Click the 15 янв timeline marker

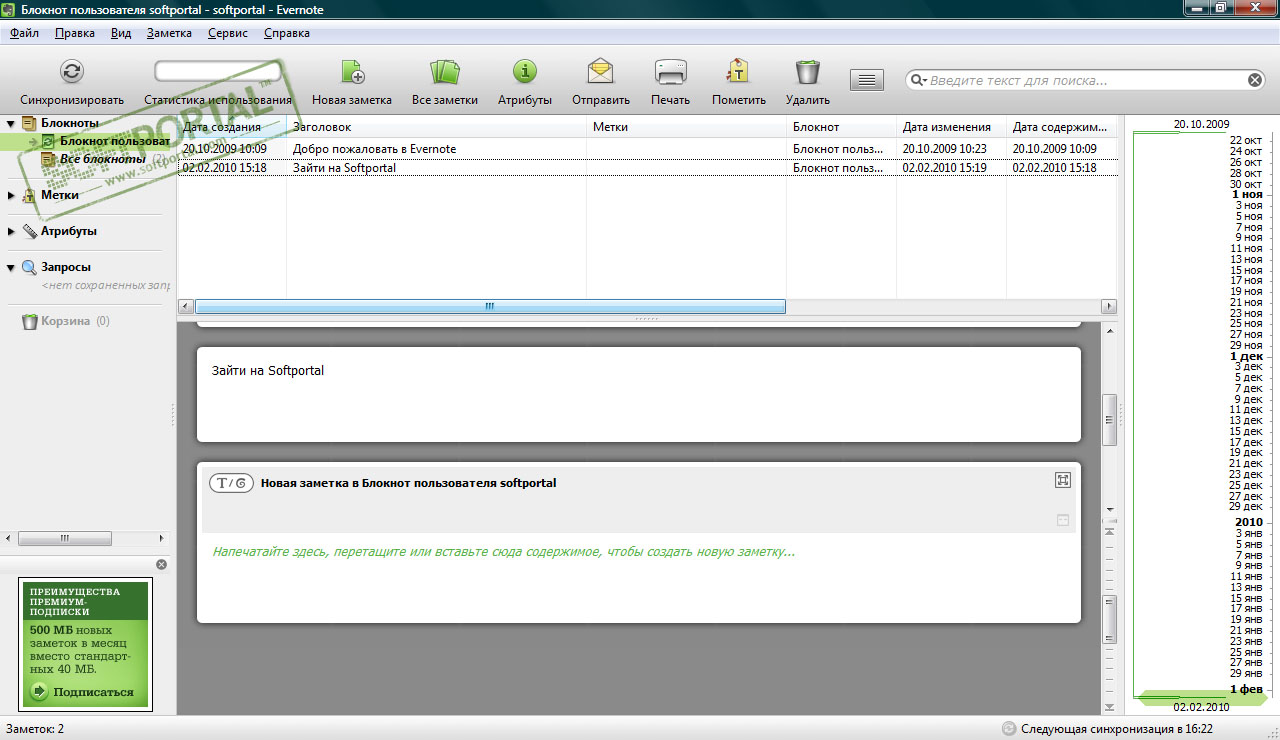1246,598
